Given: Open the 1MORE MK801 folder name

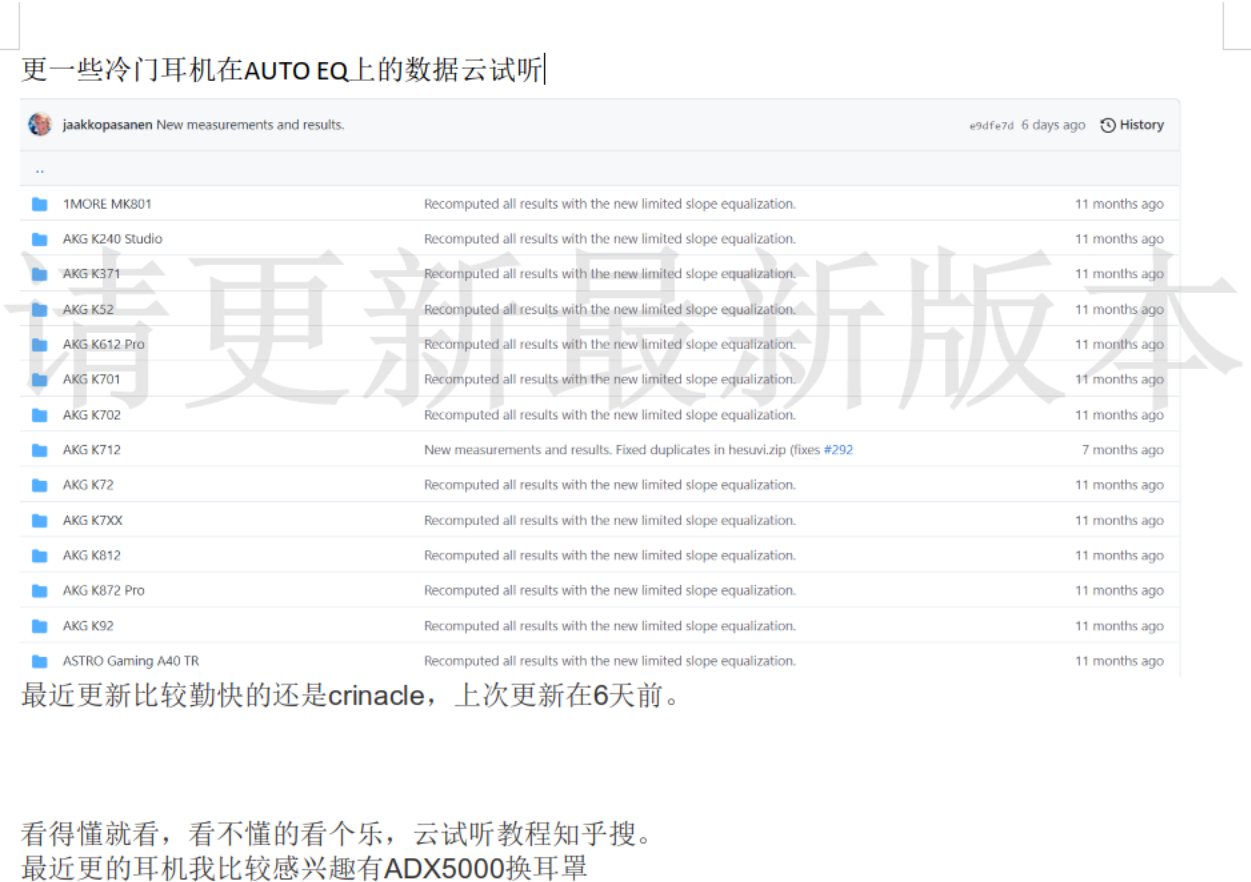Looking at the screenshot, I should point(107,204).
